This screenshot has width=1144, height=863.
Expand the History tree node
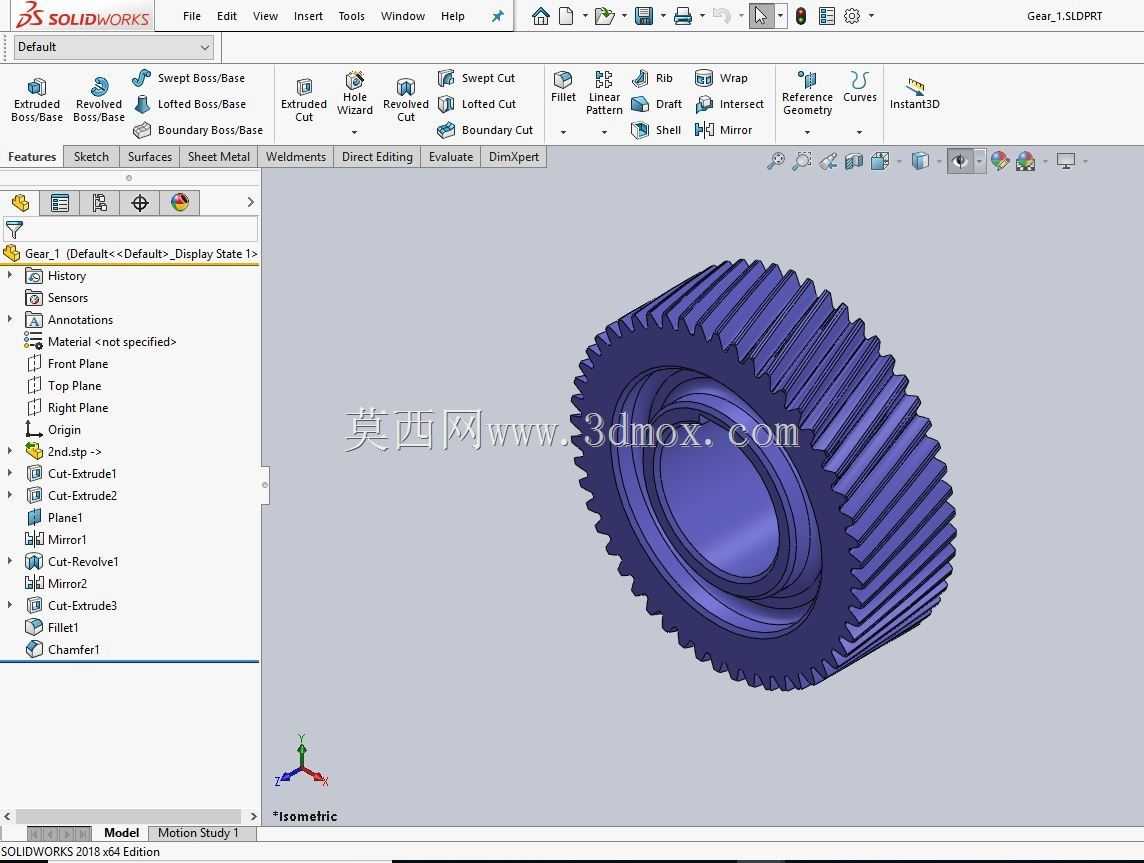point(9,276)
